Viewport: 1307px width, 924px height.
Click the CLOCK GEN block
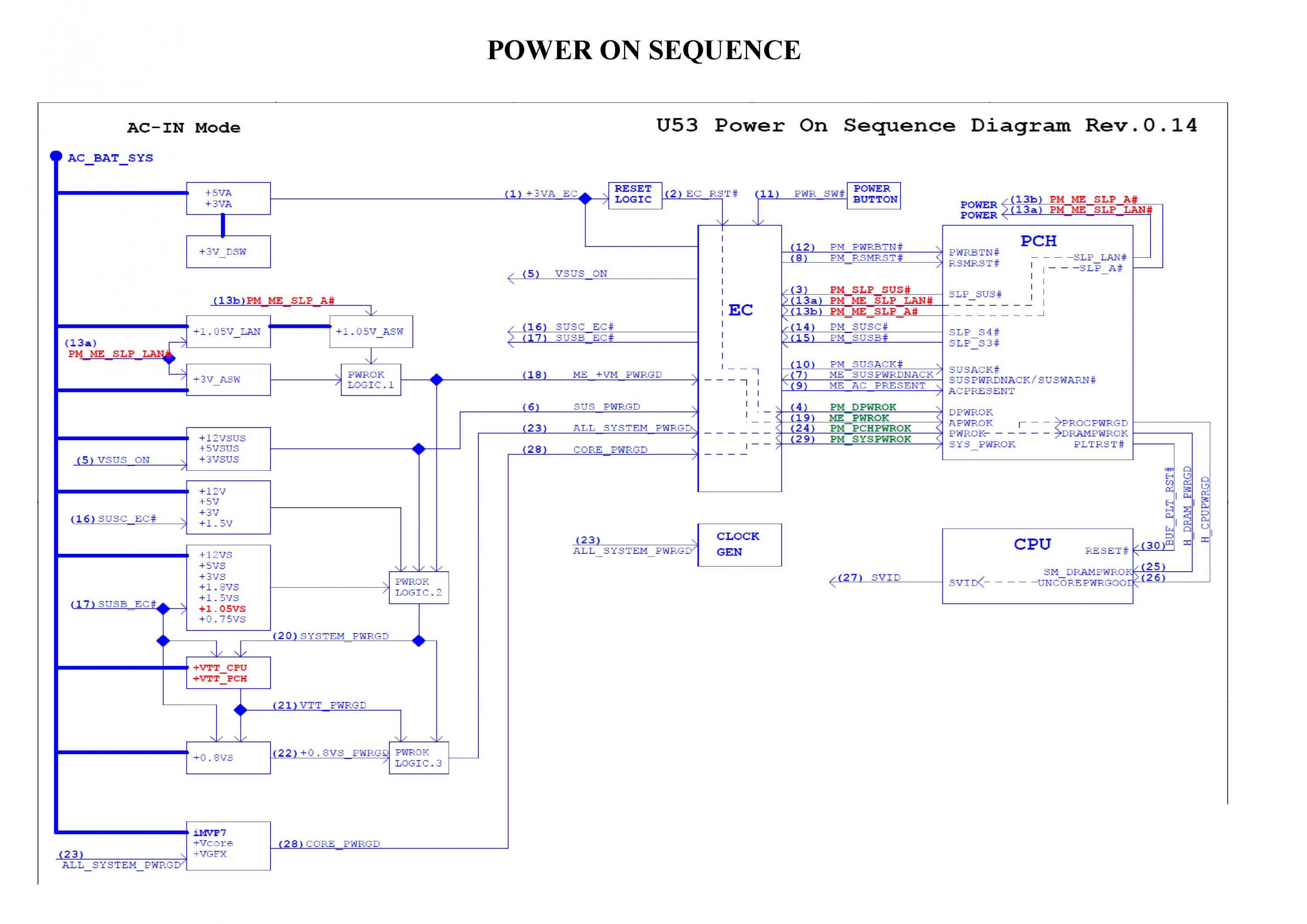(739, 544)
